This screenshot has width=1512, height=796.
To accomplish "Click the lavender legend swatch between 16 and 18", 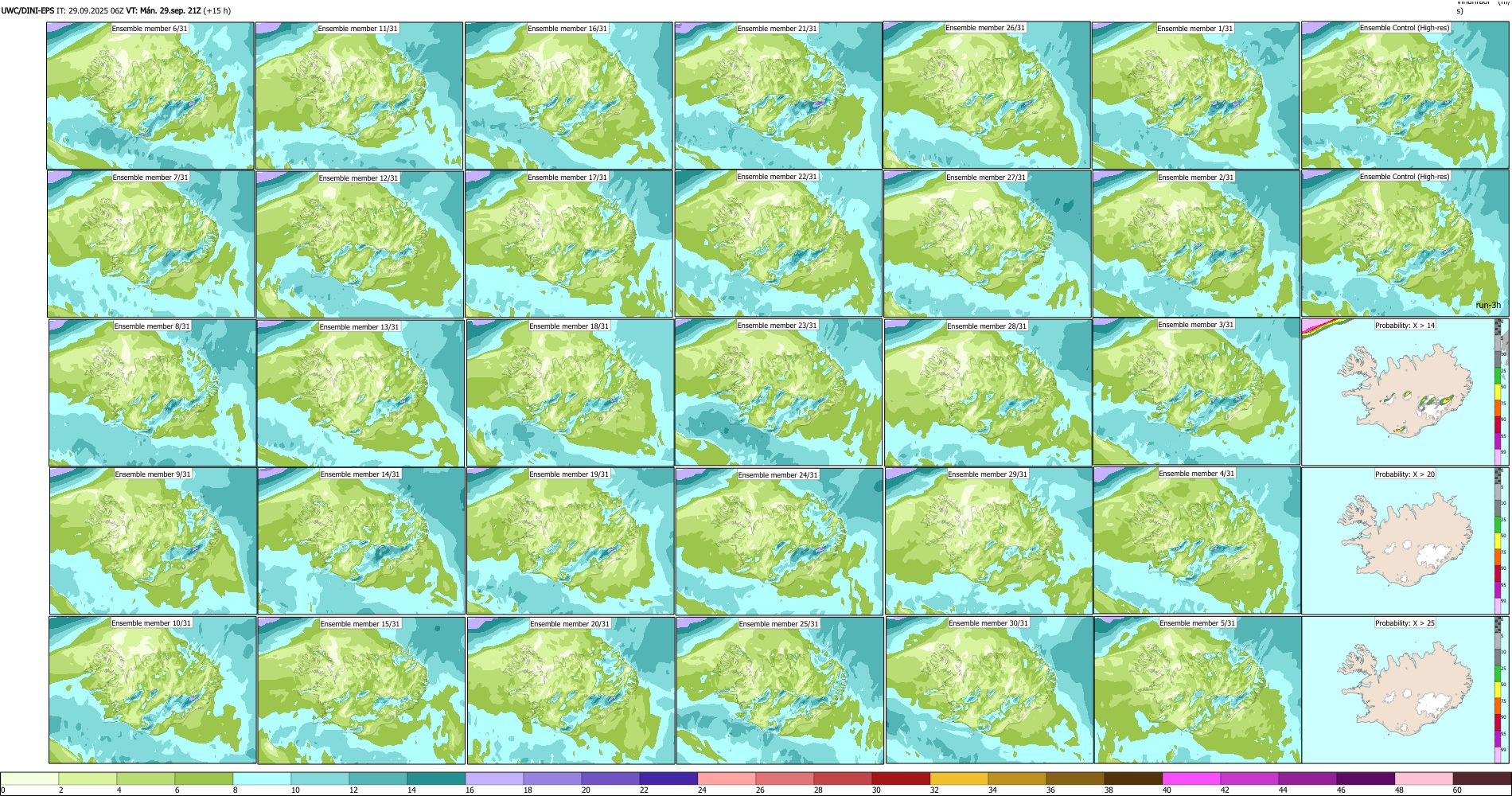I will coord(494,778).
